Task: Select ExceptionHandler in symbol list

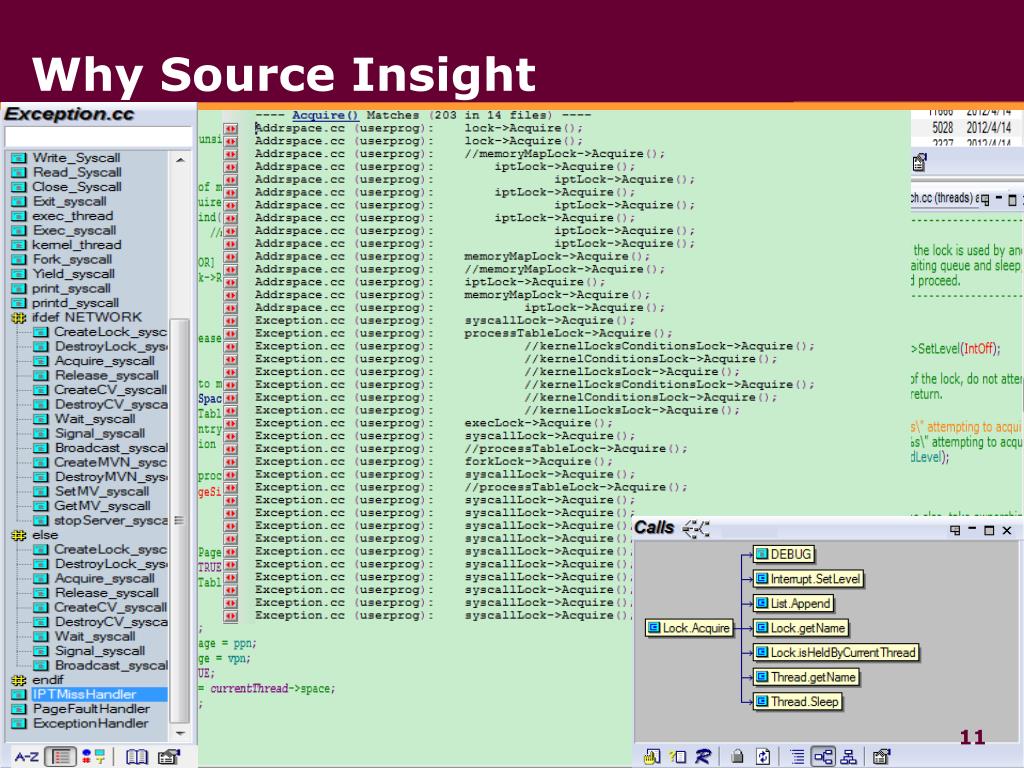Action: tap(90, 724)
